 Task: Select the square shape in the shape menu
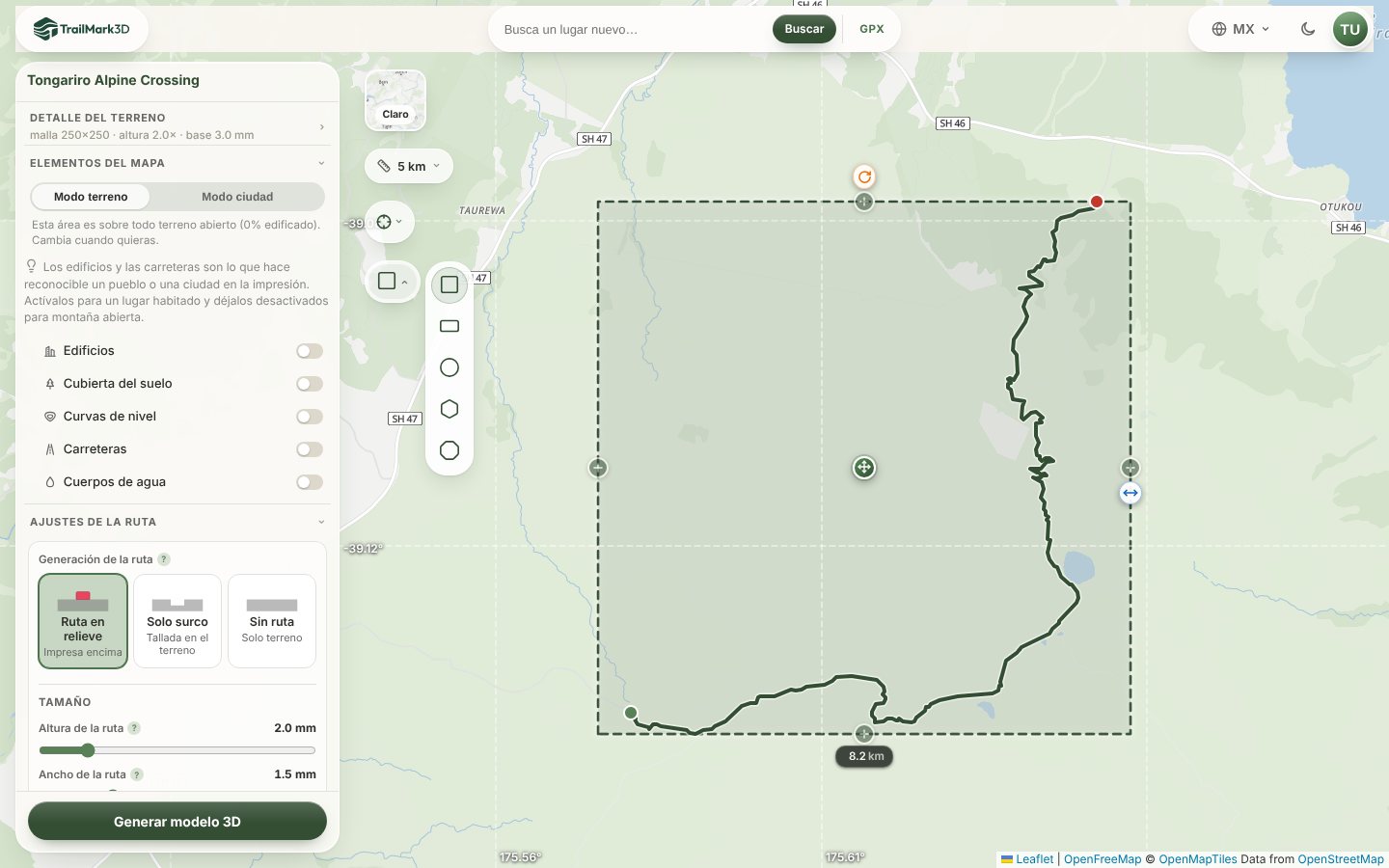click(x=449, y=285)
